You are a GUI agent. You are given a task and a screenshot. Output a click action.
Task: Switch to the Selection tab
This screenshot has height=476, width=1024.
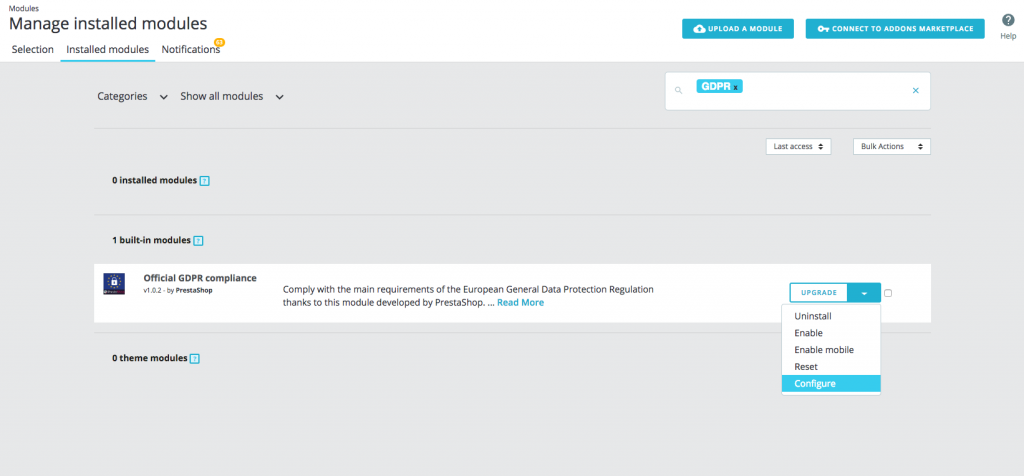(33, 50)
